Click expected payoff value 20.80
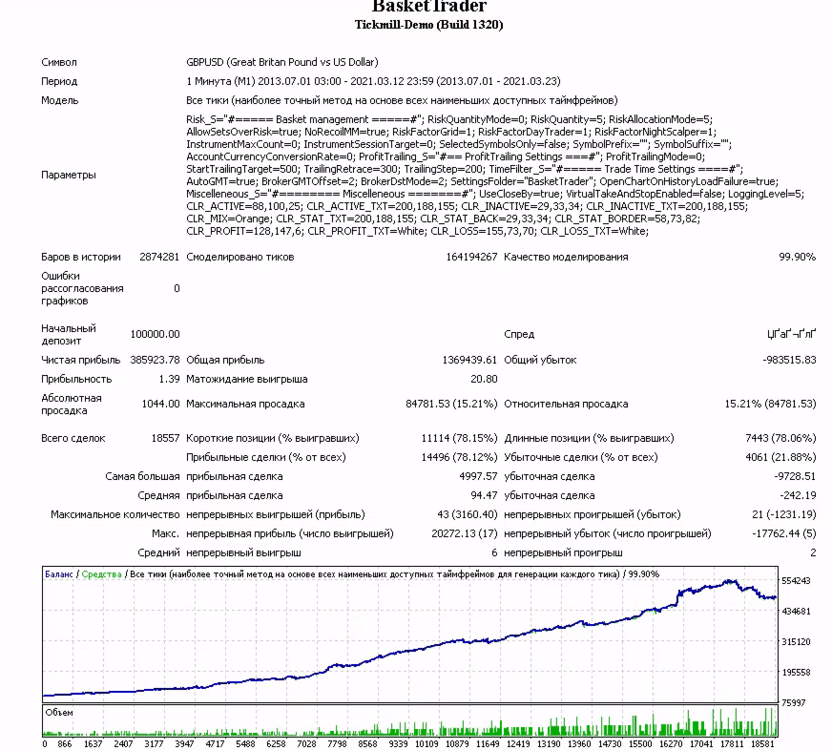This screenshot has width=832, height=750. [483, 379]
